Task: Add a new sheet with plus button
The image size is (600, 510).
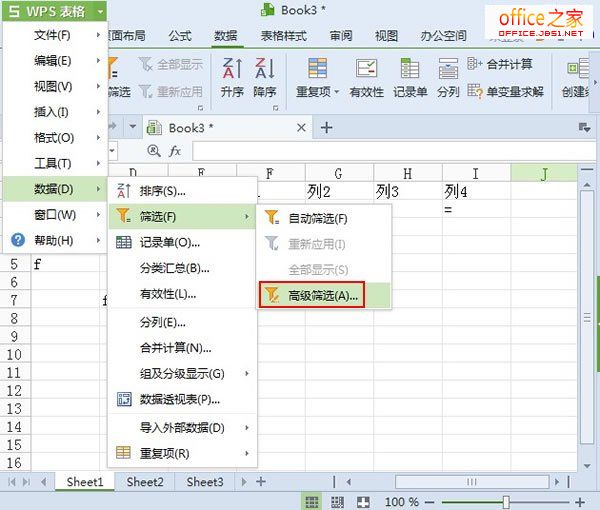Action: click(x=261, y=481)
